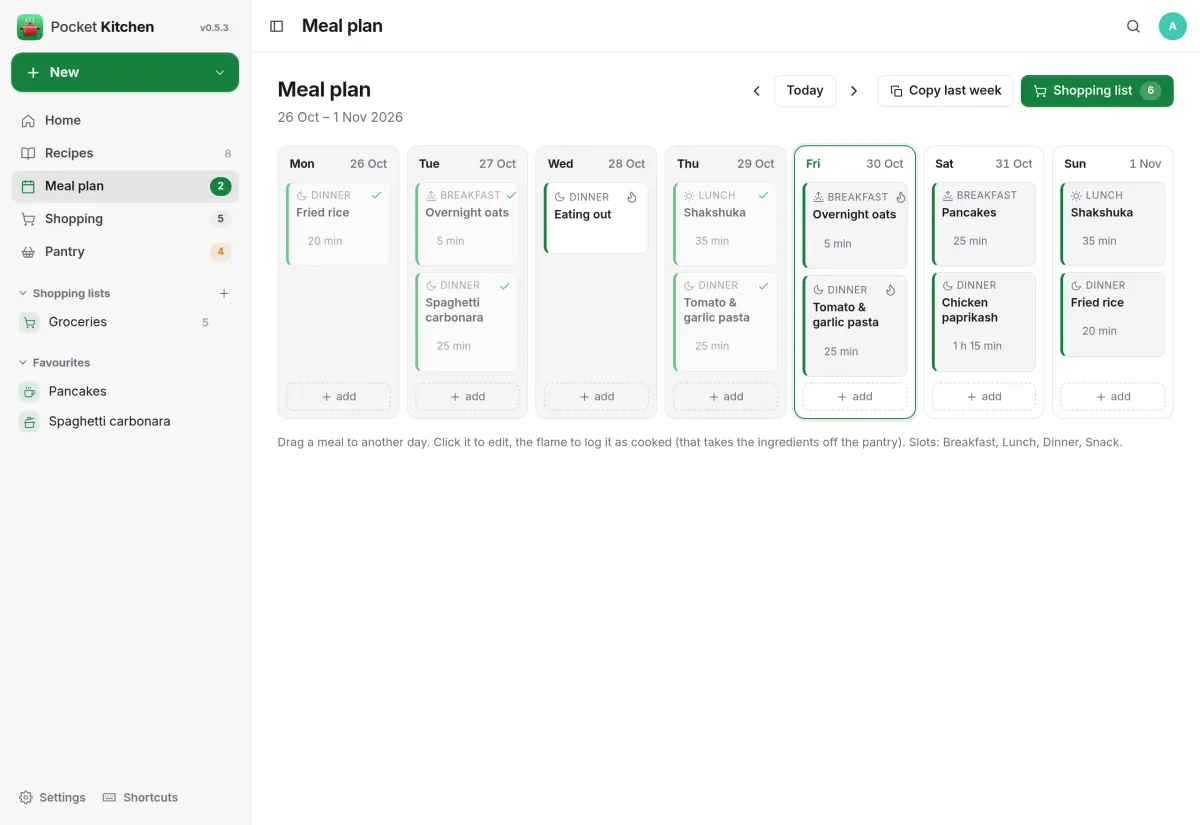Click the Recipes book icon
Viewport: 1200px width, 825px height.
click(x=28, y=153)
